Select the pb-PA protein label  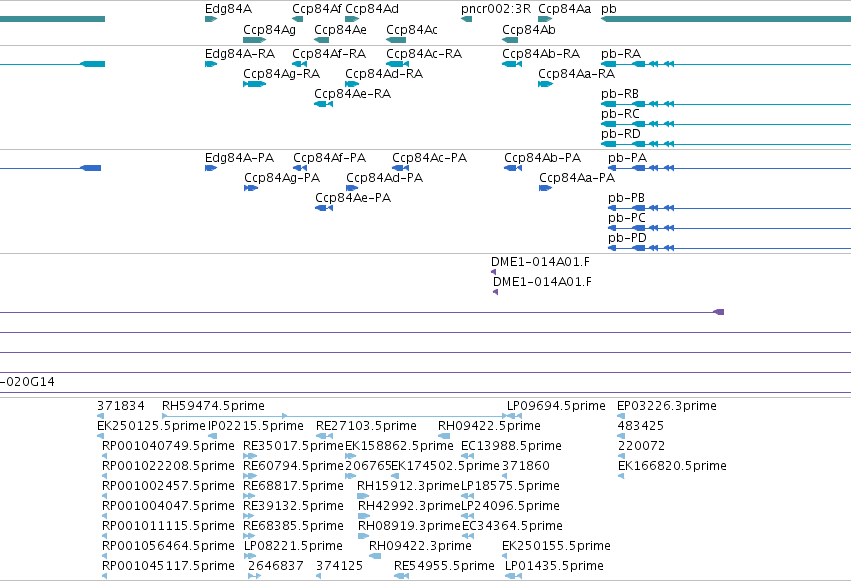627,158
